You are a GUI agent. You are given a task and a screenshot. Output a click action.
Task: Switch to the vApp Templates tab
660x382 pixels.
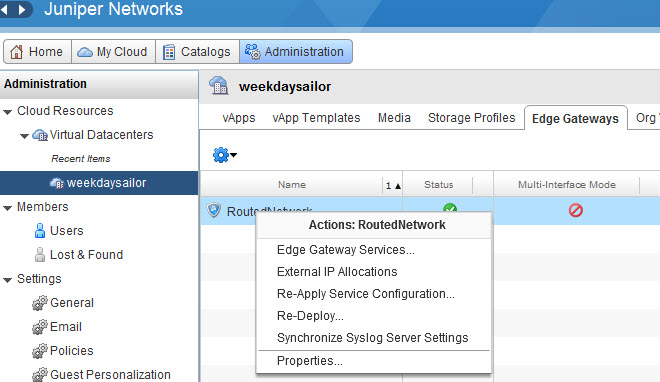coord(316,118)
